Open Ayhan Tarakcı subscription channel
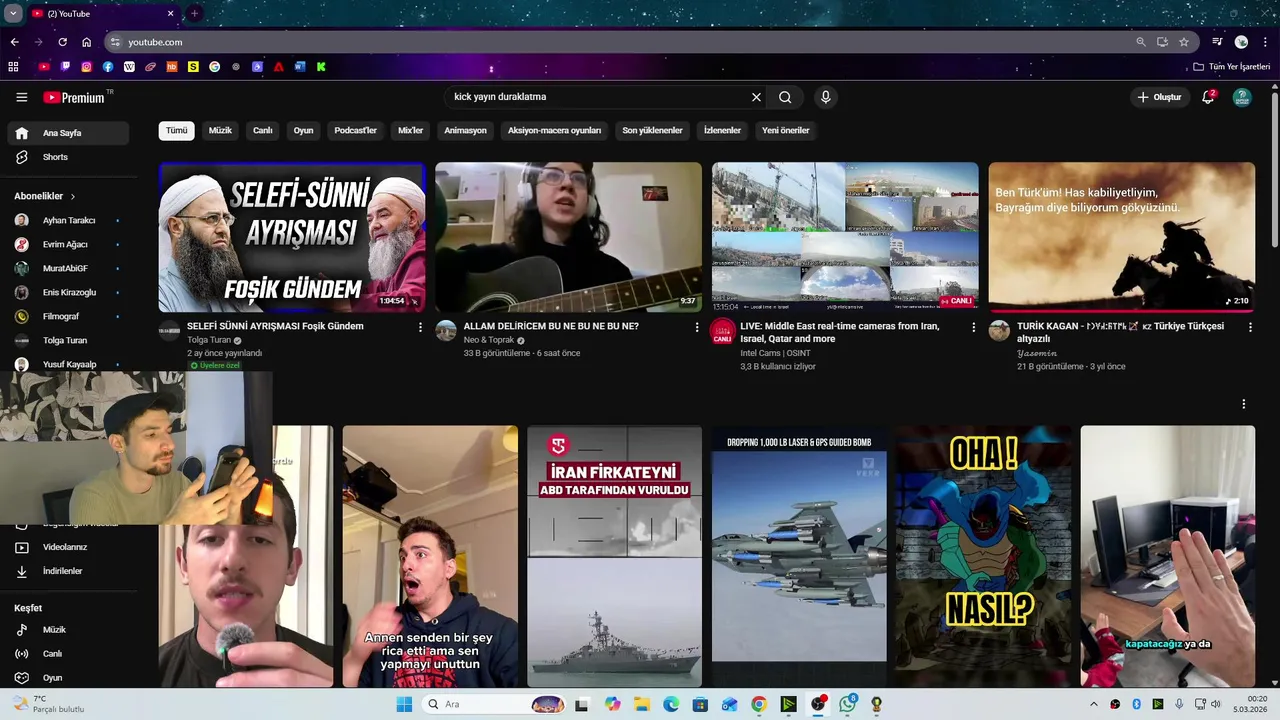 [x=68, y=220]
